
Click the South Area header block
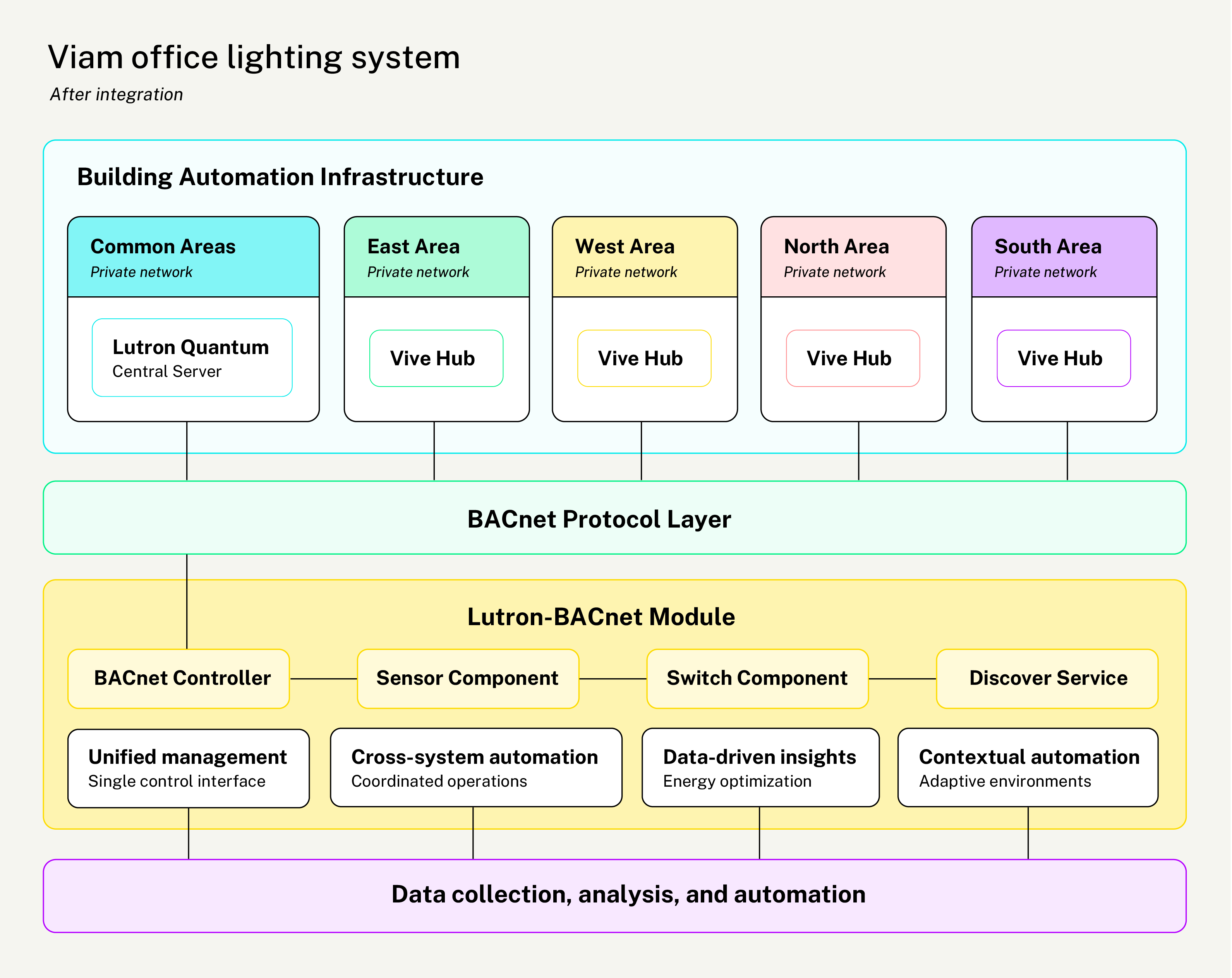[x=1064, y=257]
